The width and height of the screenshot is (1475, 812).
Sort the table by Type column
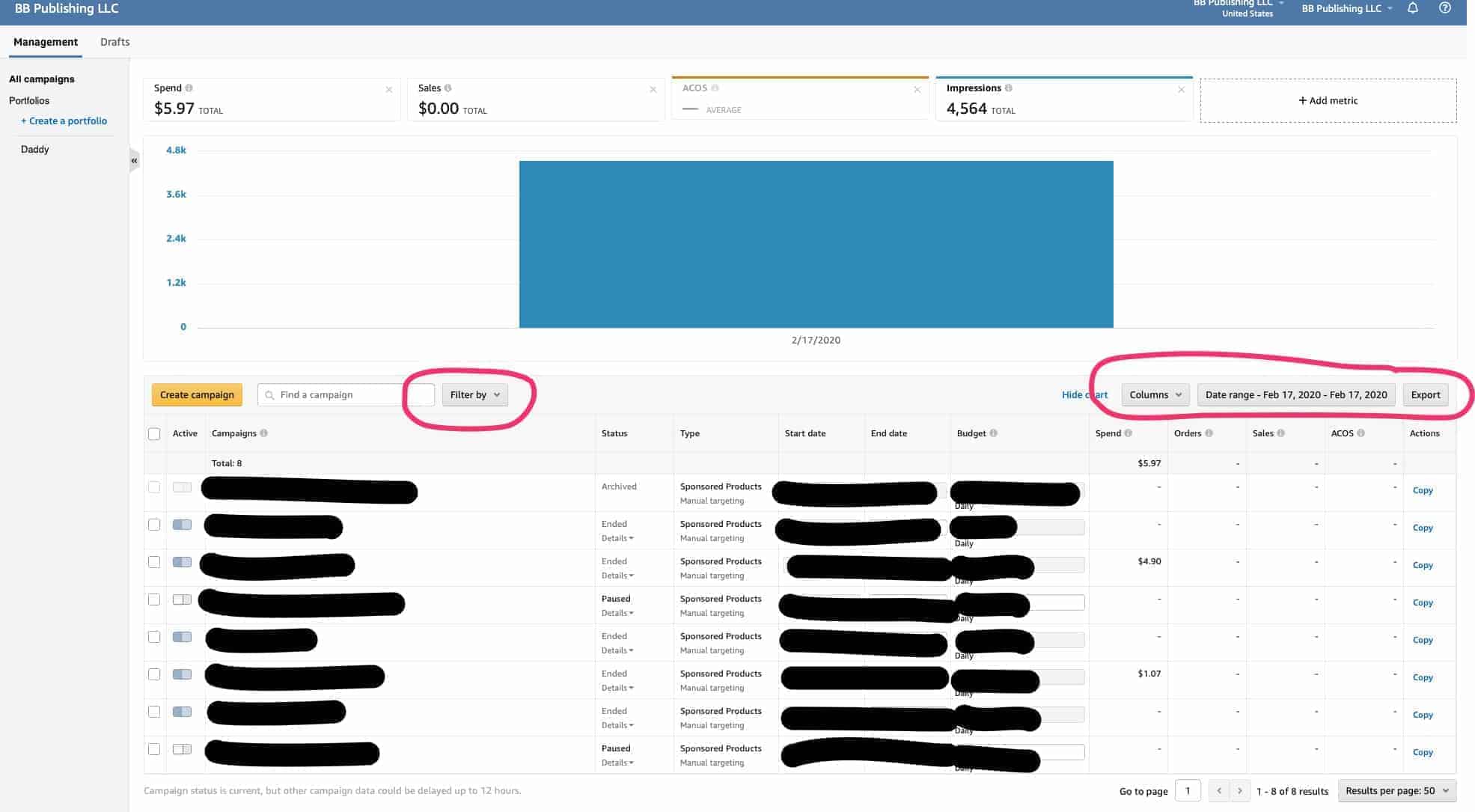[690, 433]
